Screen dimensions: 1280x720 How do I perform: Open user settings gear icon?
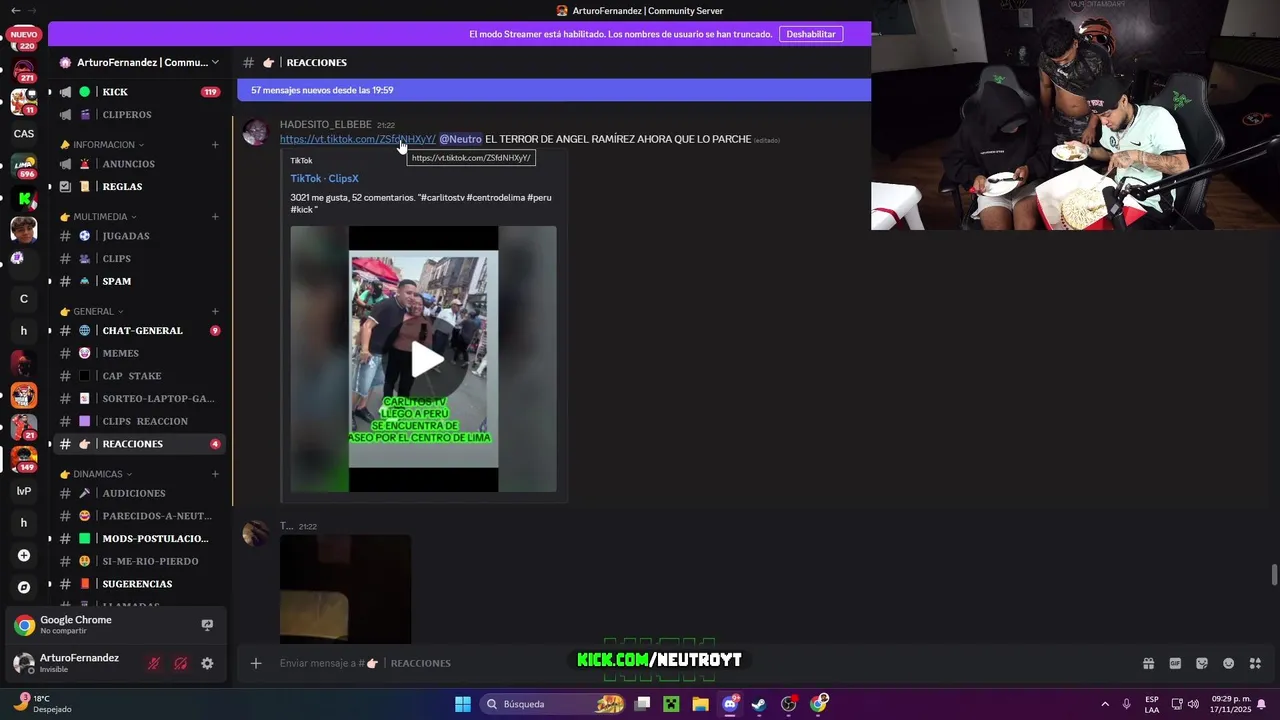[x=207, y=663]
